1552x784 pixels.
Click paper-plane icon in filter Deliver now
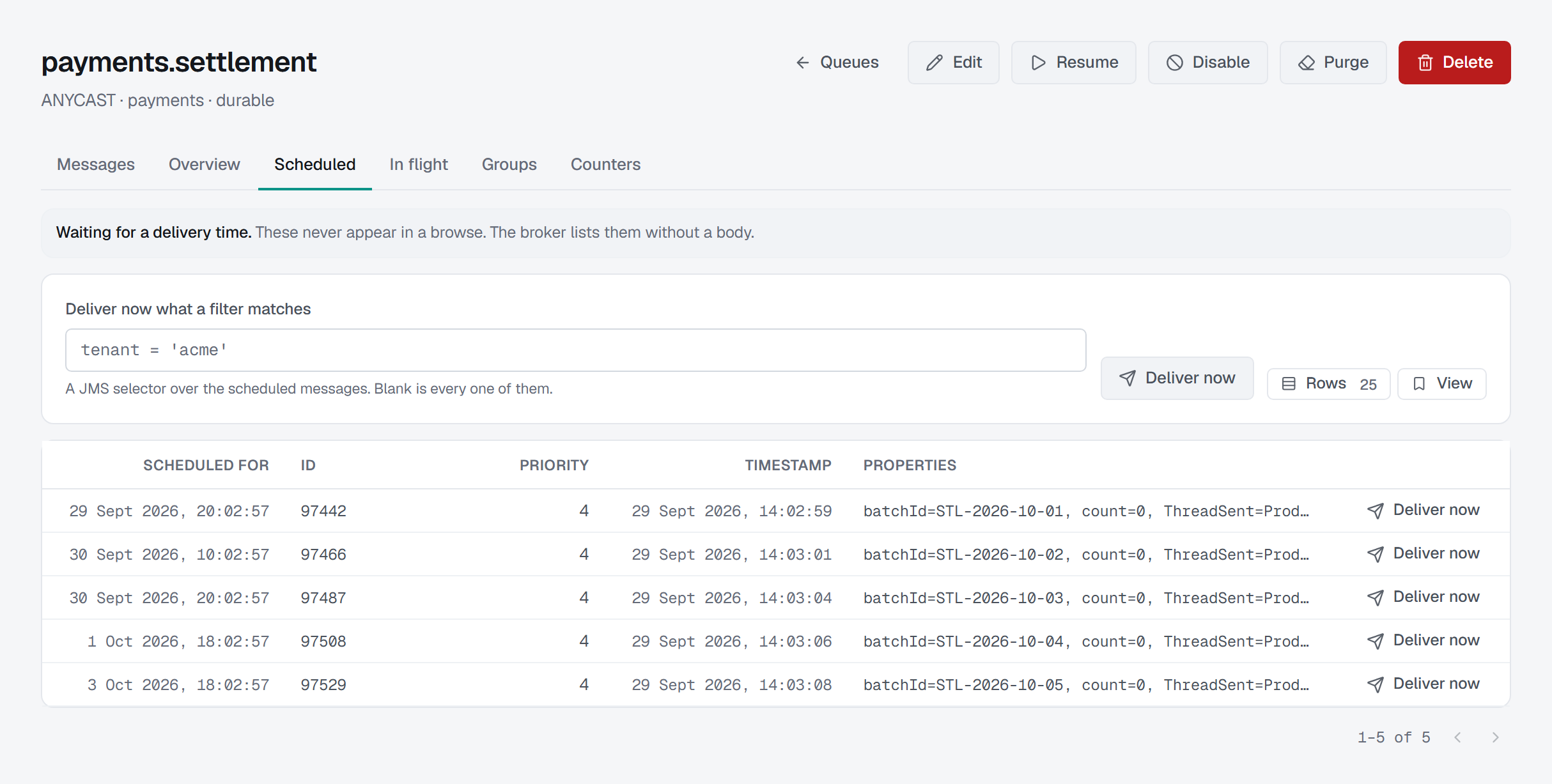coord(1128,378)
